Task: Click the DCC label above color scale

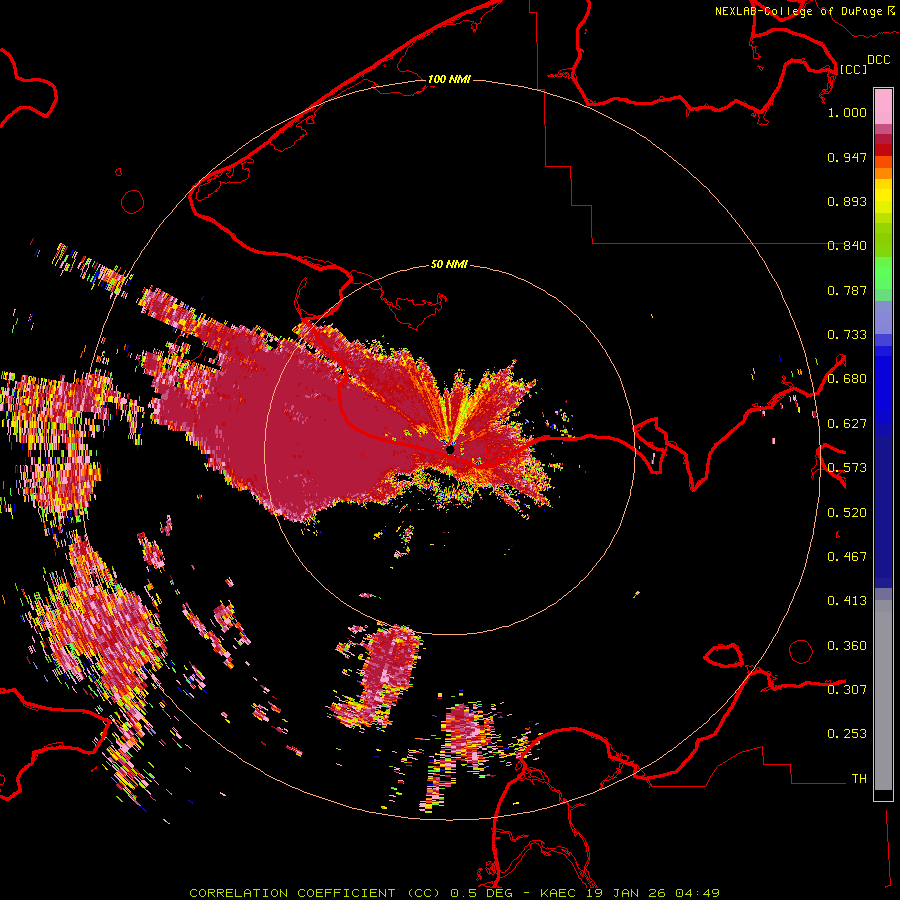Action: click(x=879, y=60)
